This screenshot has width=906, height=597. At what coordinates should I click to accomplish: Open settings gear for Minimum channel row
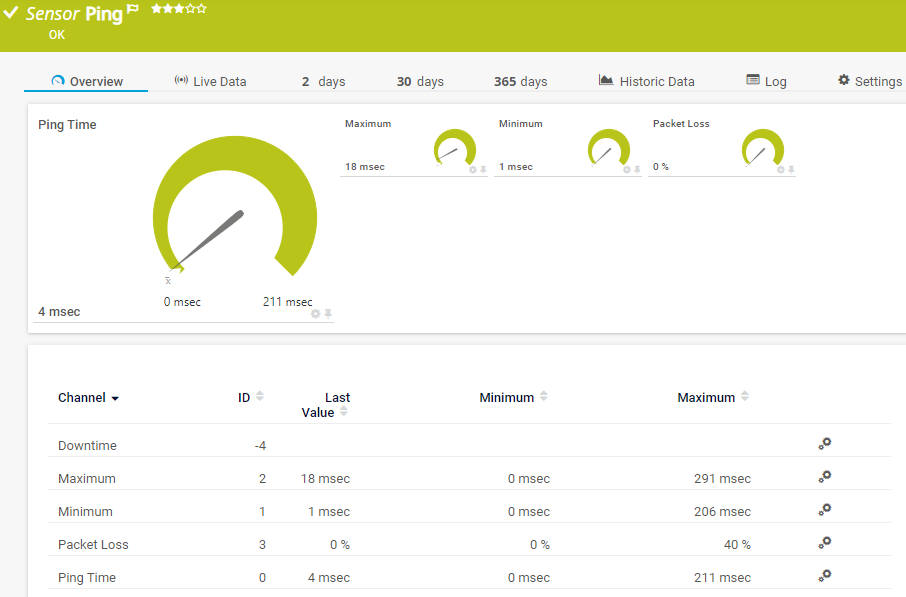[x=824, y=510]
